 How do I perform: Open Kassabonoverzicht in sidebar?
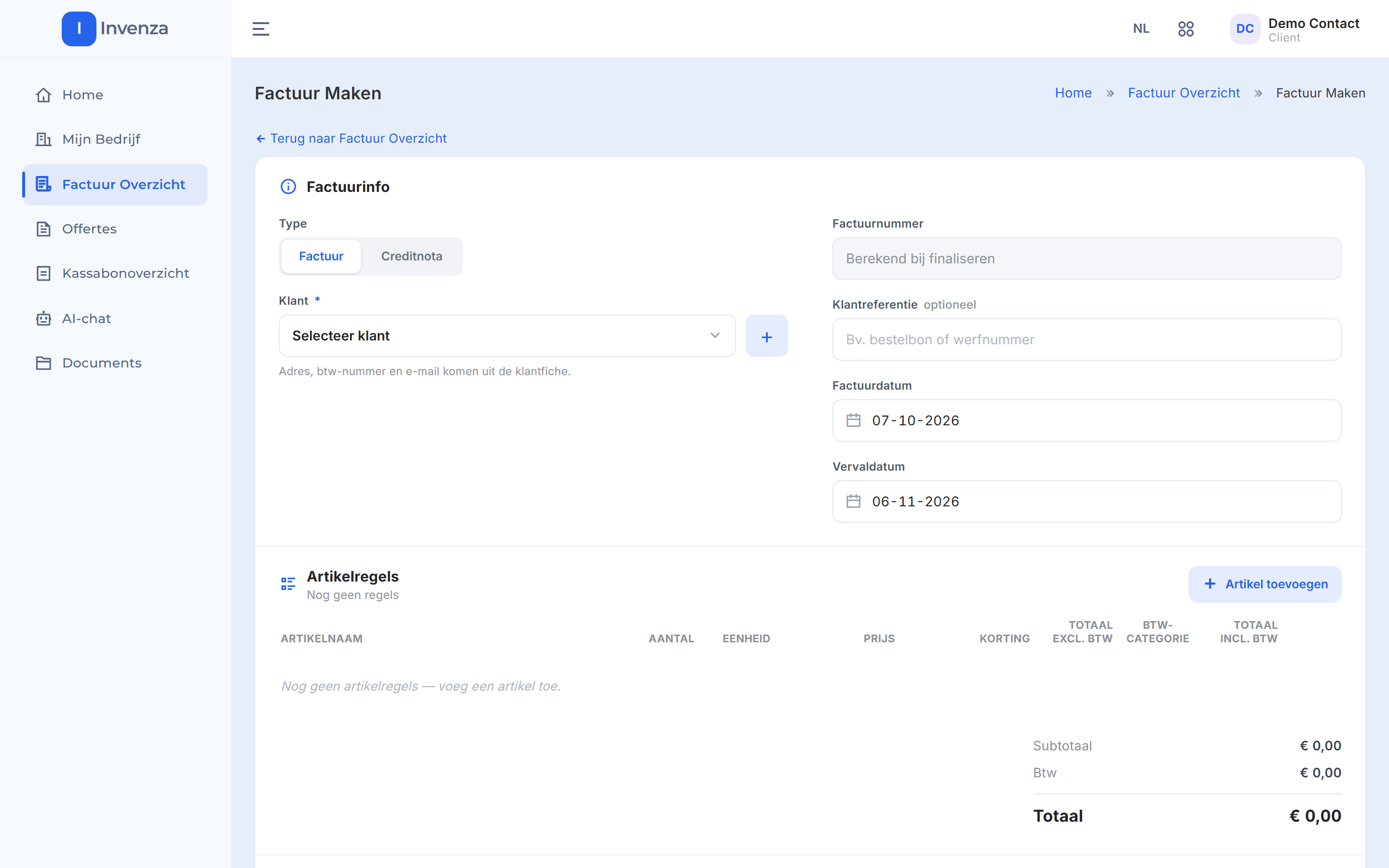[x=115, y=273]
